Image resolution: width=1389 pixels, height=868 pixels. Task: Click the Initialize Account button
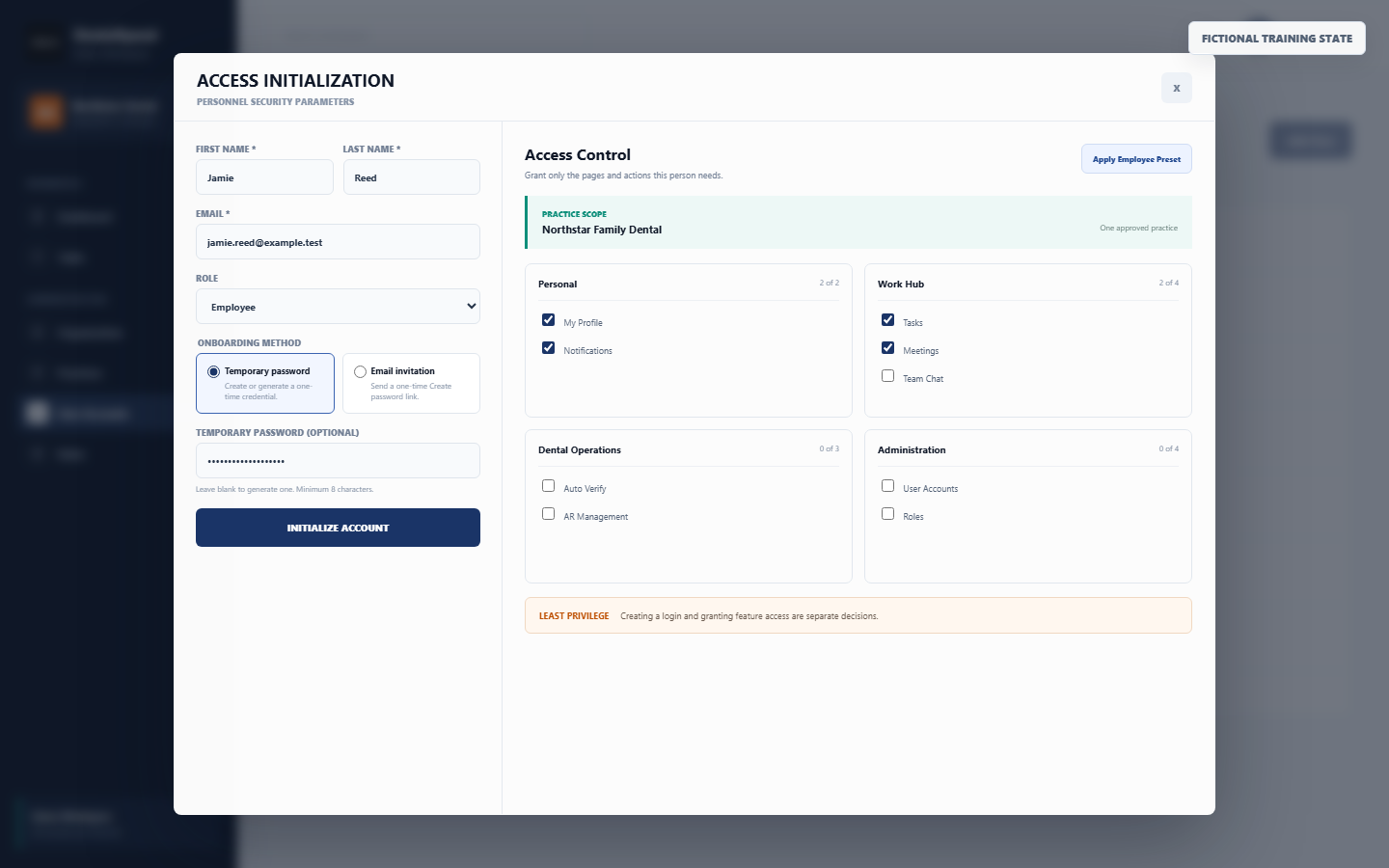tap(338, 528)
